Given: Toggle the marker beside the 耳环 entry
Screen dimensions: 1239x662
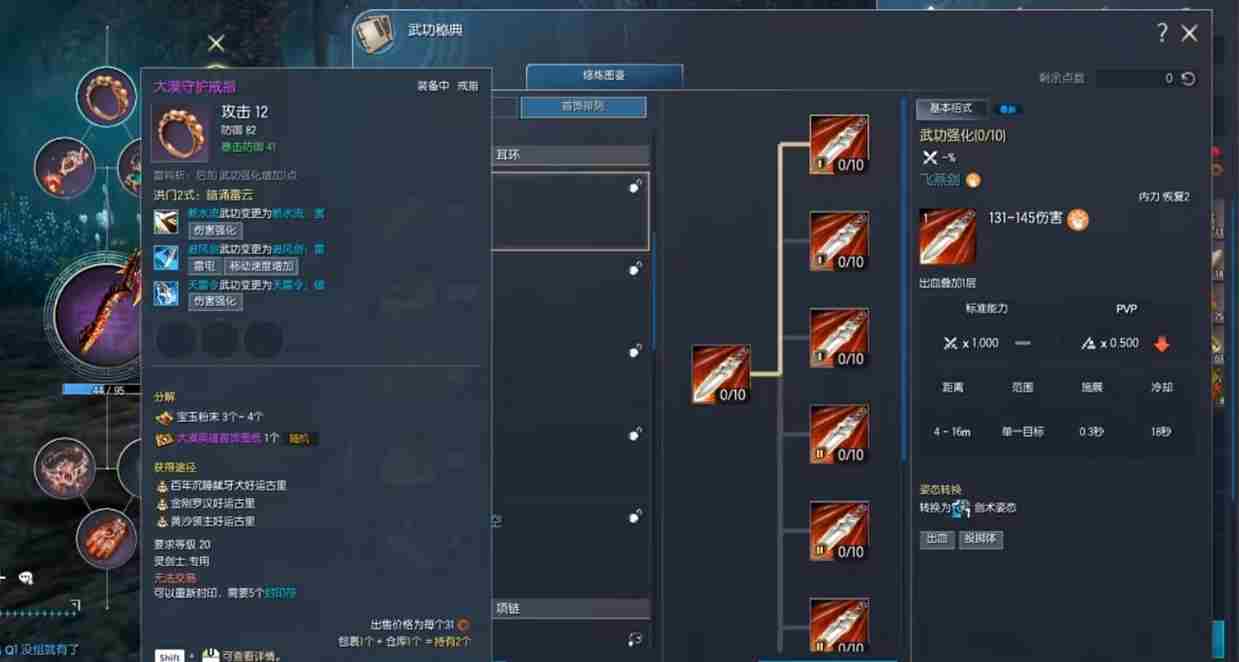Looking at the screenshot, I should (635, 186).
